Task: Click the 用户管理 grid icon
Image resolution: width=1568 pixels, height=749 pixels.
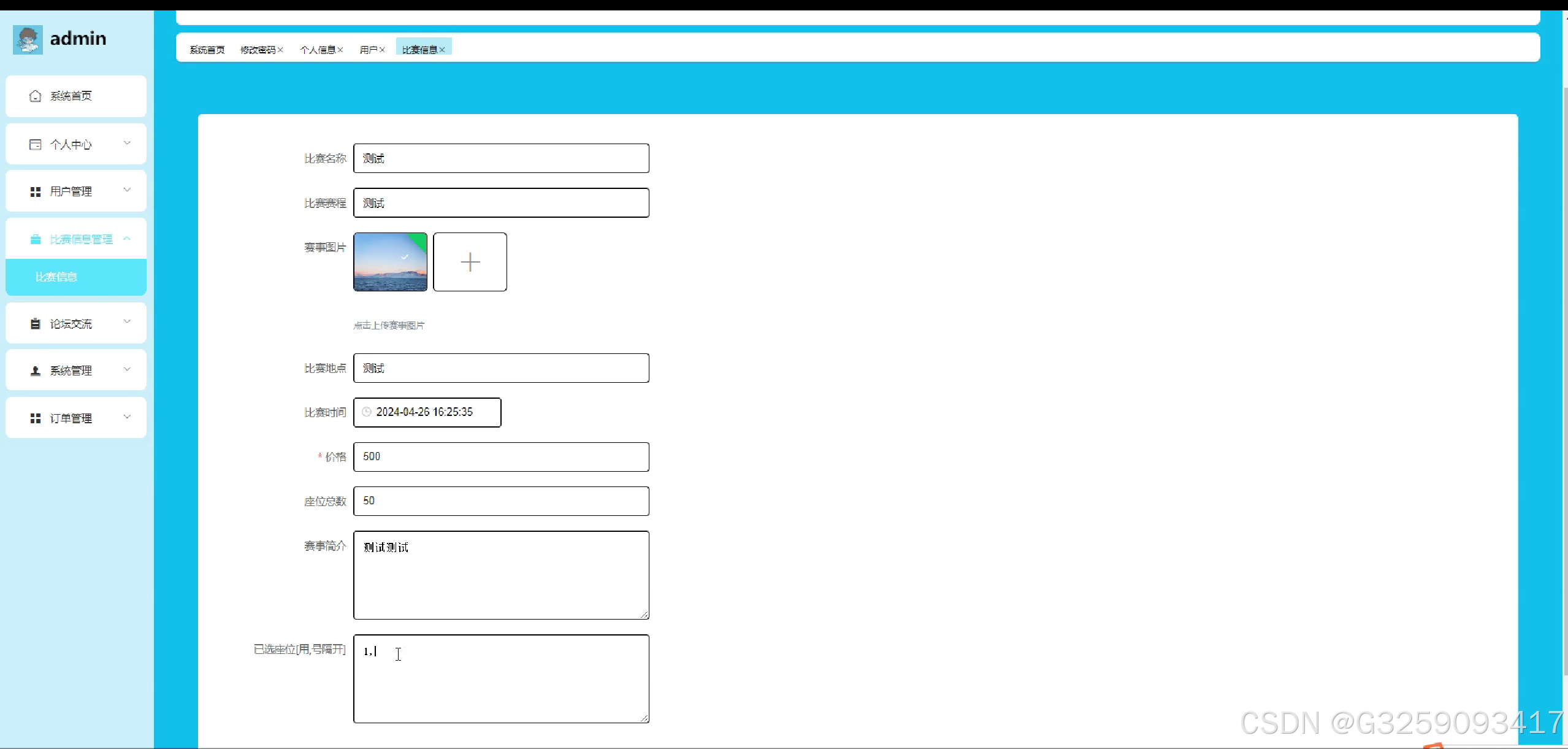Action: coord(36,191)
